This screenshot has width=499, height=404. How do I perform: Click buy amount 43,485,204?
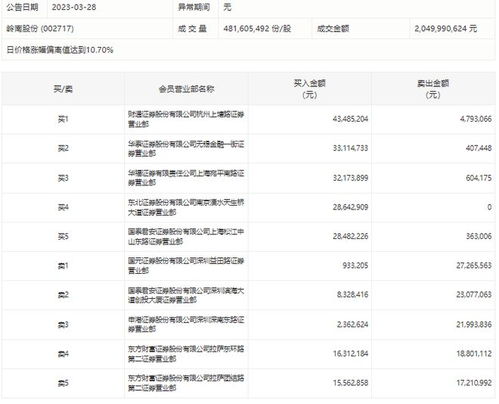(x=350, y=119)
